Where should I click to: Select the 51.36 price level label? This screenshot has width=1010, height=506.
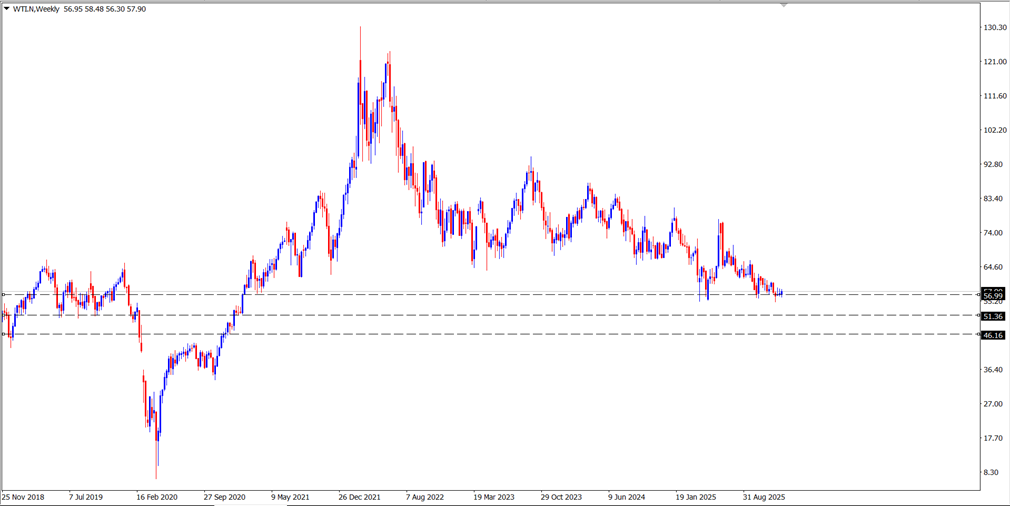(x=992, y=316)
